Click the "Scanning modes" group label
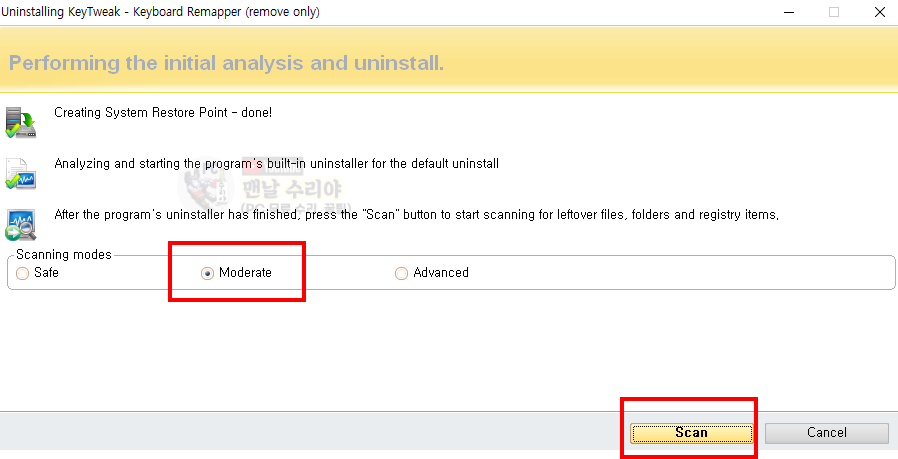The width and height of the screenshot is (898, 459). pos(64,254)
